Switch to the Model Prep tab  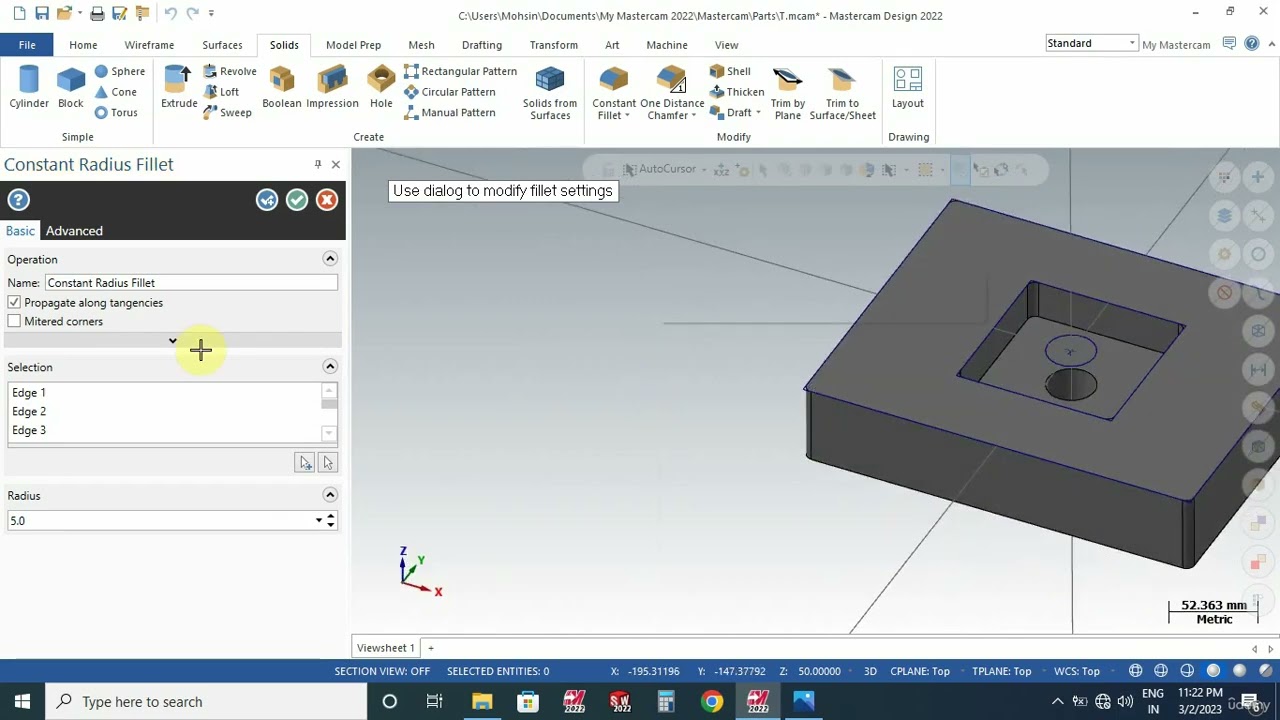[353, 45]
